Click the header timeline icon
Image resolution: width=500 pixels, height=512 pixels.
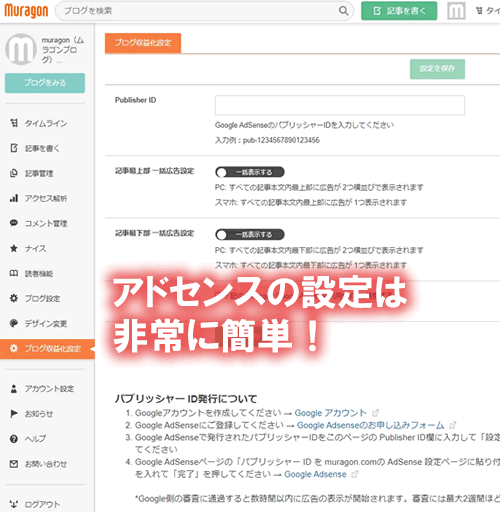click(x=479, y=11)
